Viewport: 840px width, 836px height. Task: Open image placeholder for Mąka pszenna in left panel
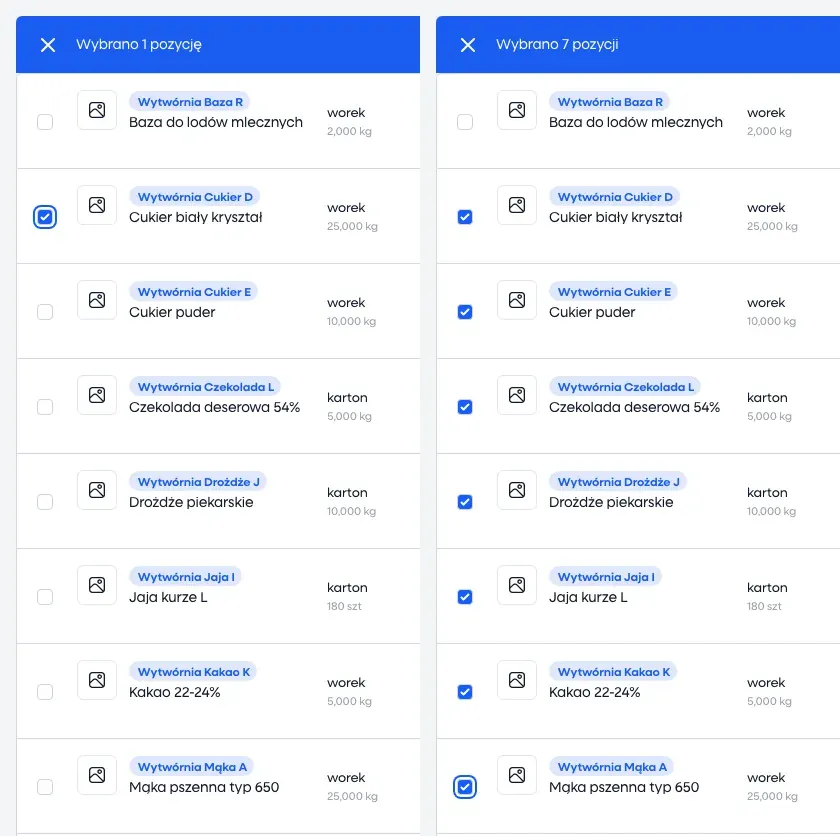[97, 775]
